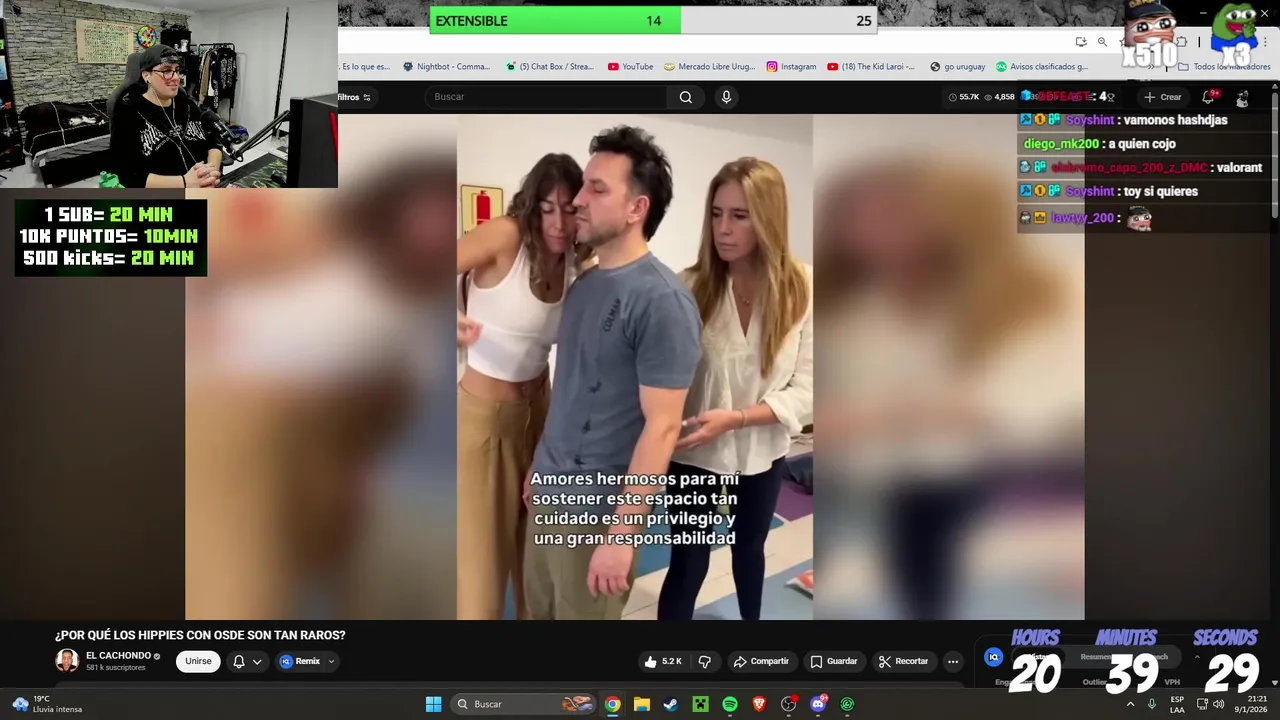The image size is (1280, 720).
Task: Open Chat Box / Stream bookmark
Action: [x=549, y=67]
